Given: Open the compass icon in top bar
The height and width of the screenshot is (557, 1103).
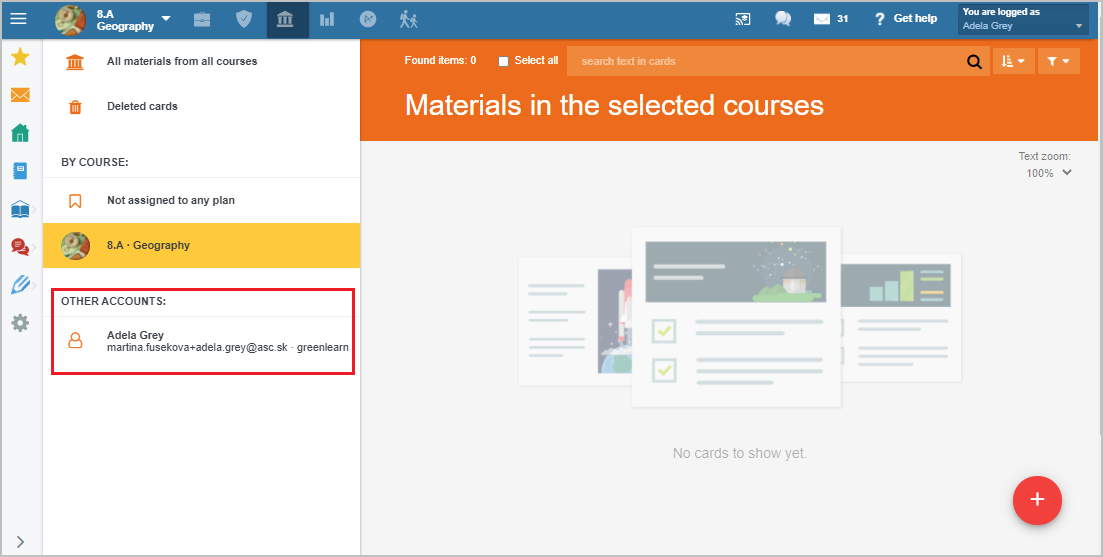Looking at the screenshot, I should (x=368, y=20).
